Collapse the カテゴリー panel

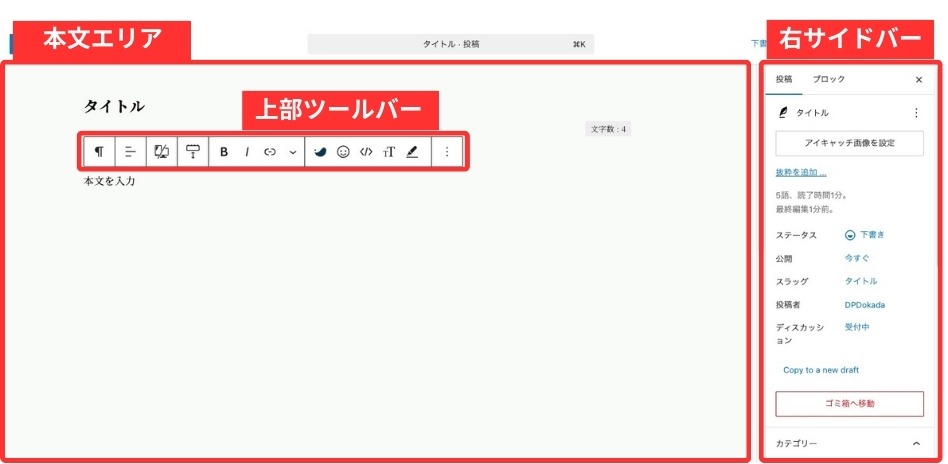point(916,443)
